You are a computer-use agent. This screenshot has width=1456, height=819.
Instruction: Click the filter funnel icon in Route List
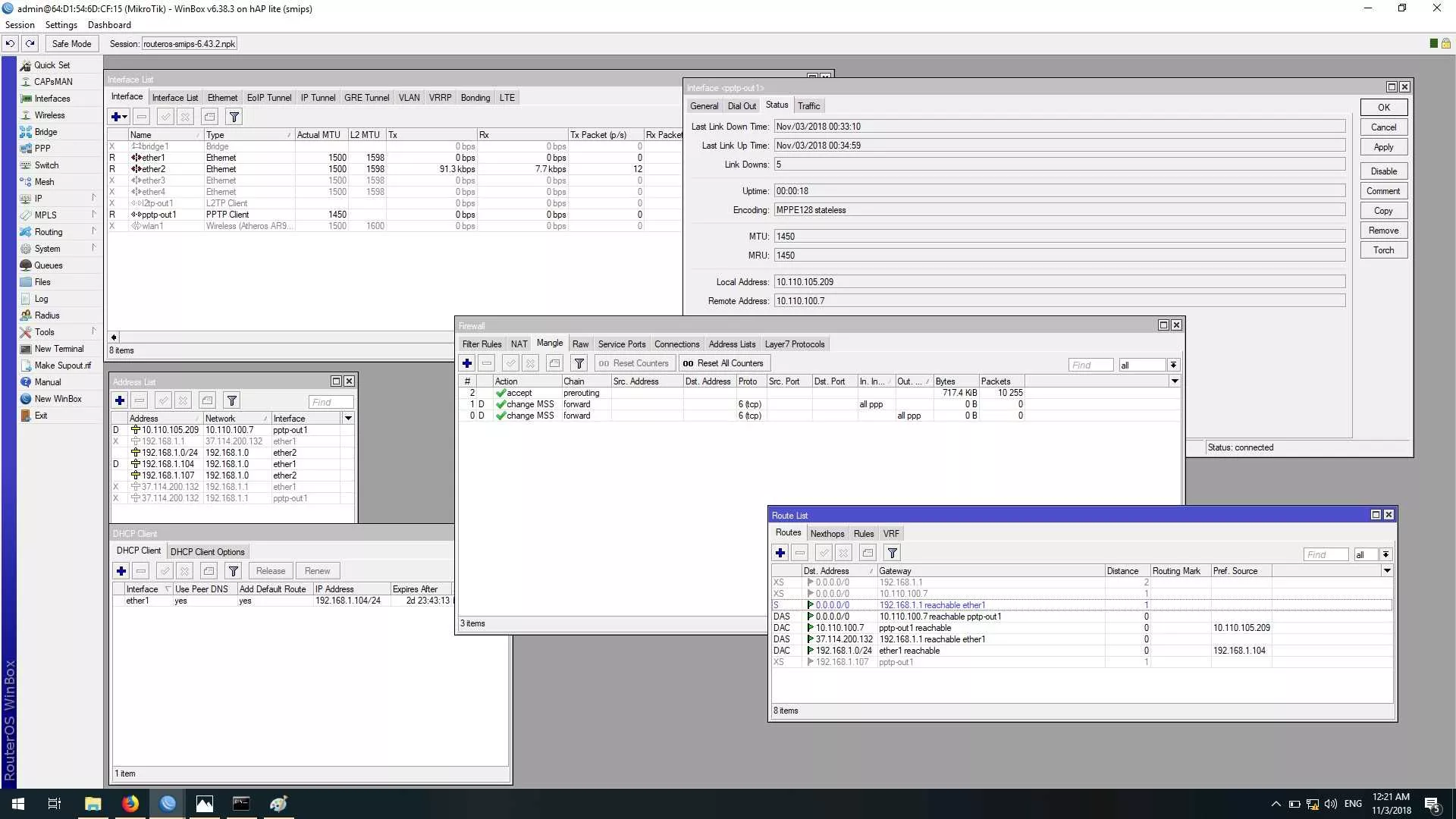coord(893,553)
